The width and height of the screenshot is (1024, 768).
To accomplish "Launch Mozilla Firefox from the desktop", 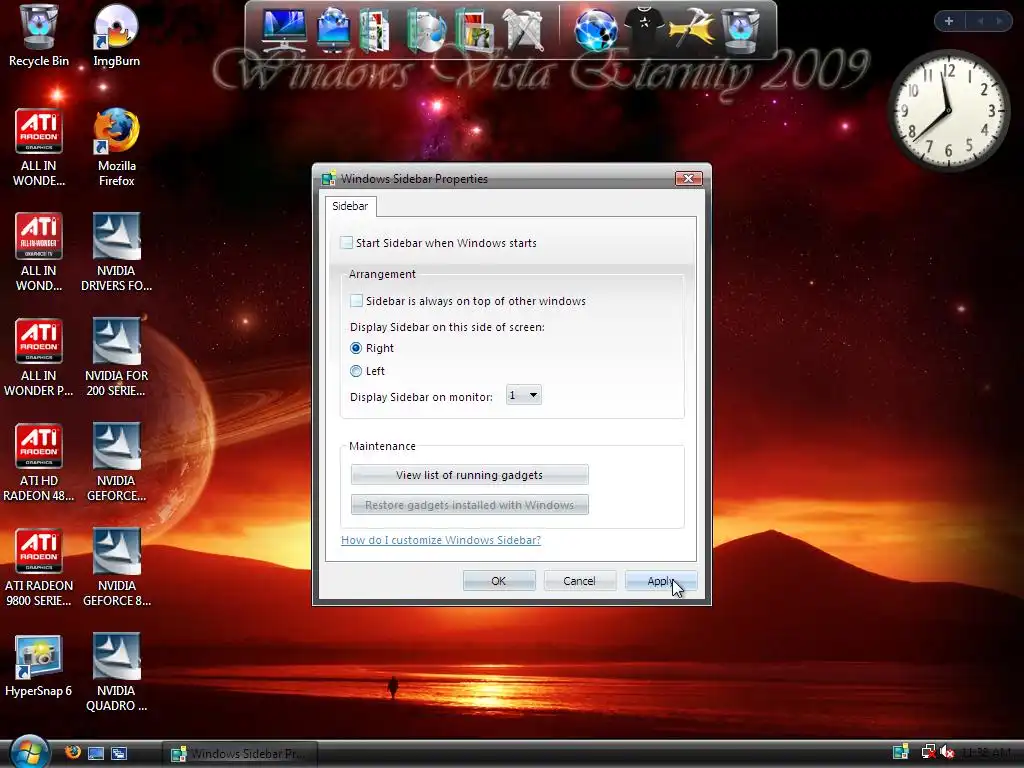I will tap(116, 148).
